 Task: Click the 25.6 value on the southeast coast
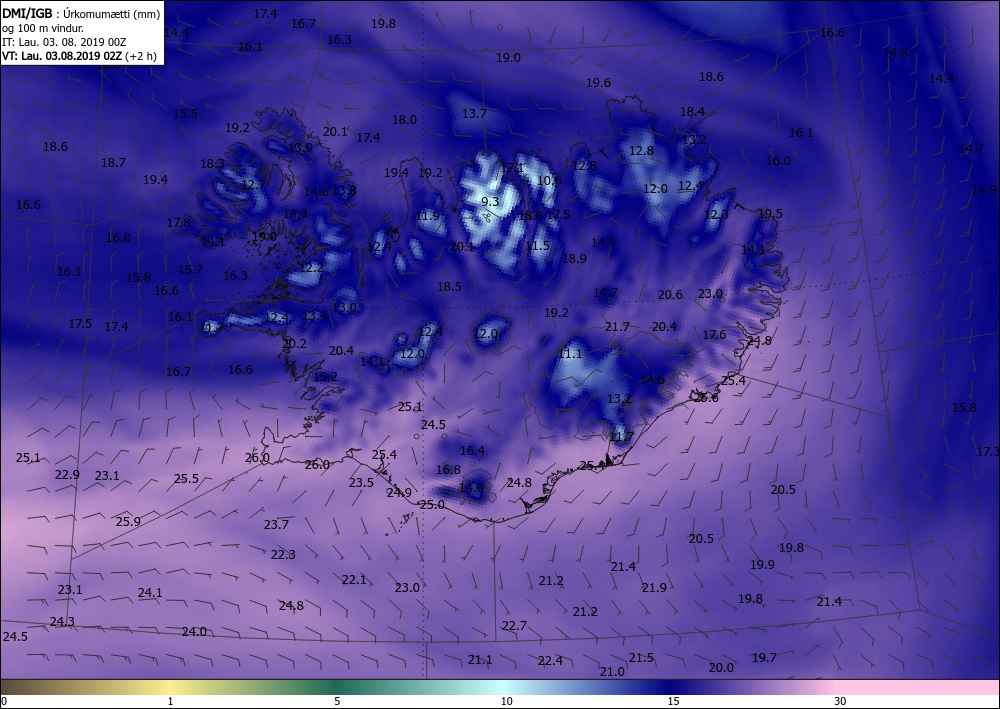click(x=706, y=398)
